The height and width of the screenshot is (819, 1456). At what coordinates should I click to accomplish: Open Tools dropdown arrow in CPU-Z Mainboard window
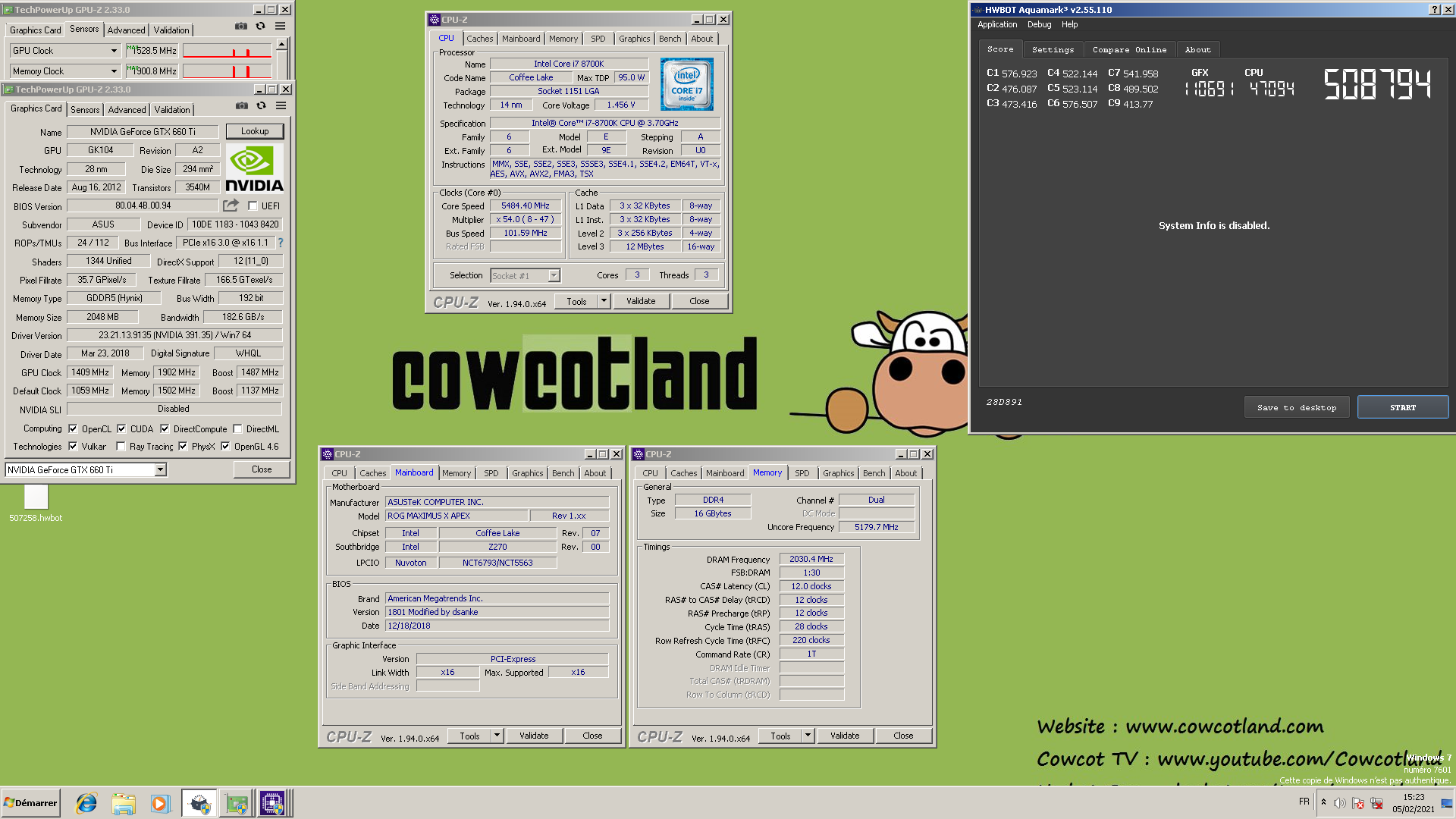pos(497,736)
